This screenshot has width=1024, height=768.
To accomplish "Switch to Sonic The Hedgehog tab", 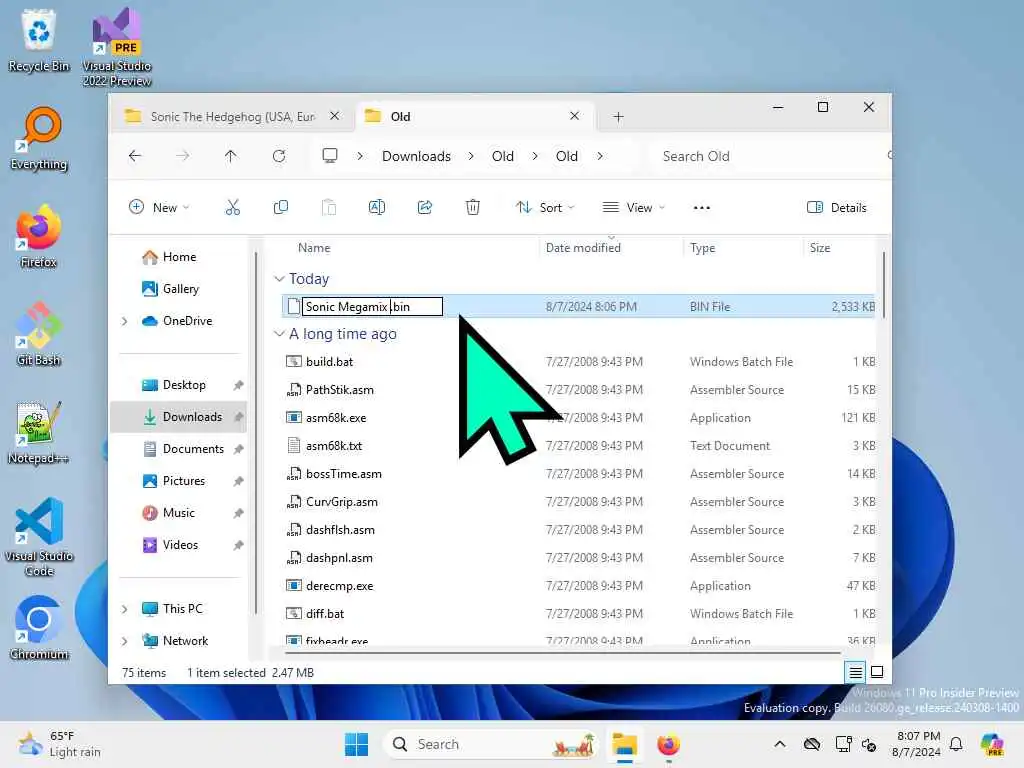I will coord(231,117).
